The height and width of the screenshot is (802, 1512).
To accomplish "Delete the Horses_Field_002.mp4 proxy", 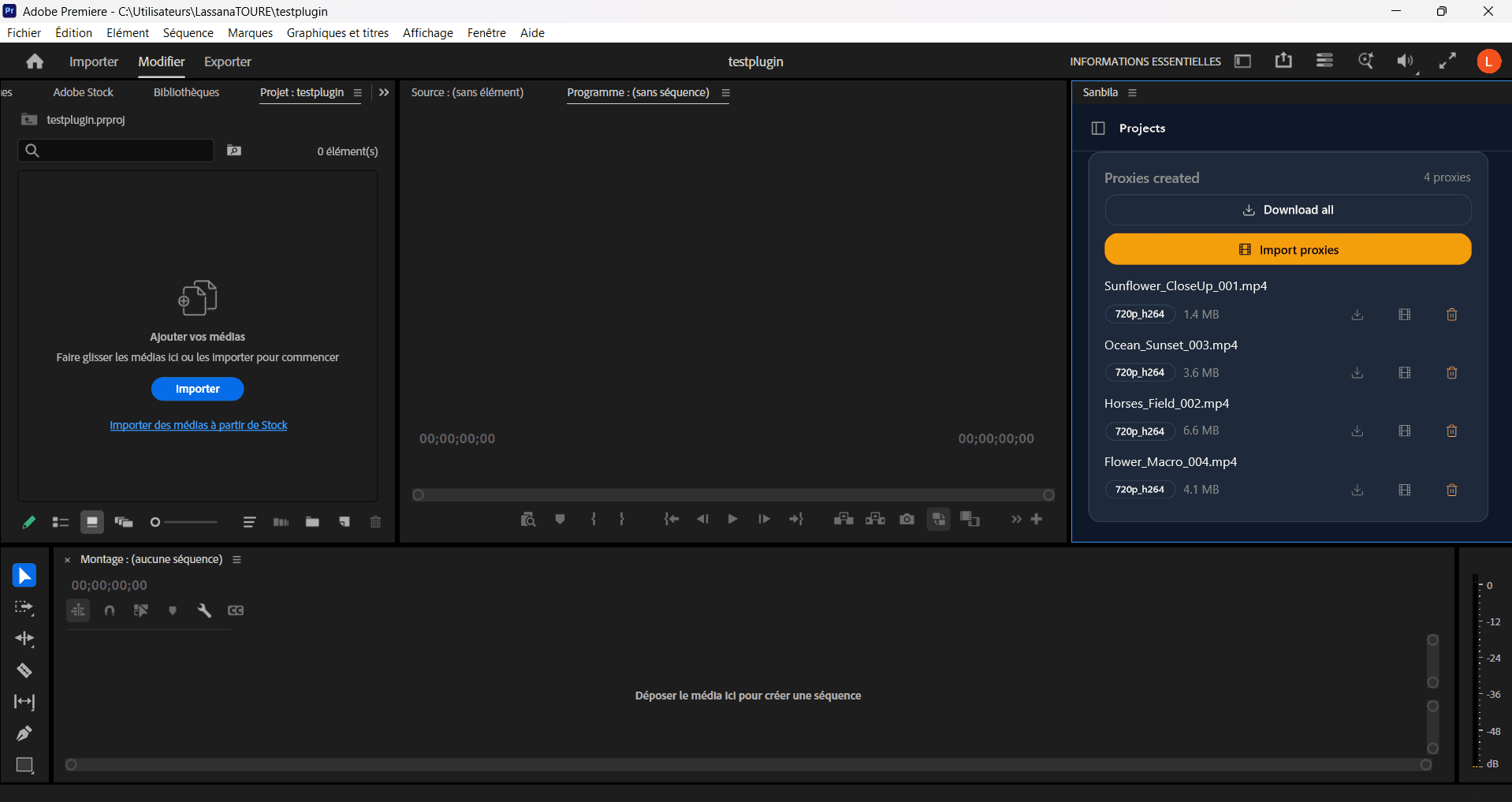I will (x=1452, y=431).
